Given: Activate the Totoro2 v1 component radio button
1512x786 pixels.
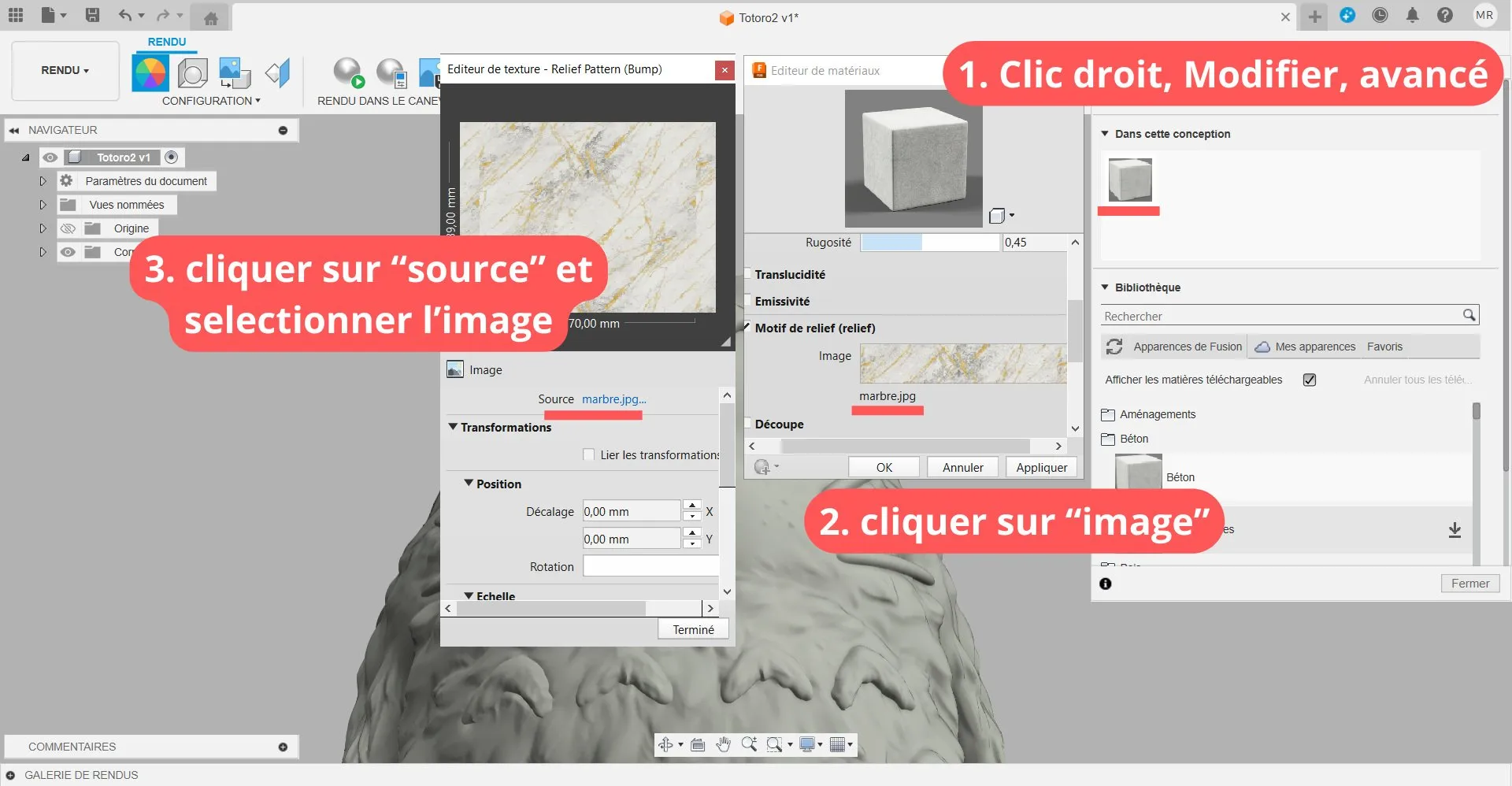Looking at the screenshot, I should tap(171, 158).
